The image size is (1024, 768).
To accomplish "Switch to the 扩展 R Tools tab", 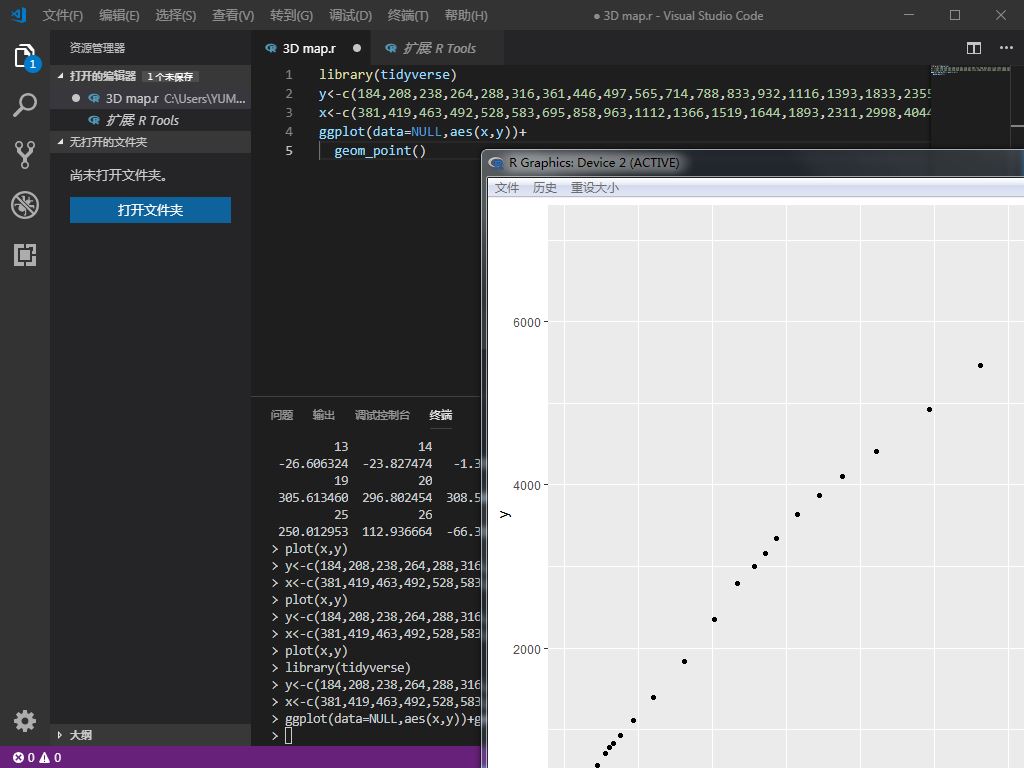I will pos(430,48).
